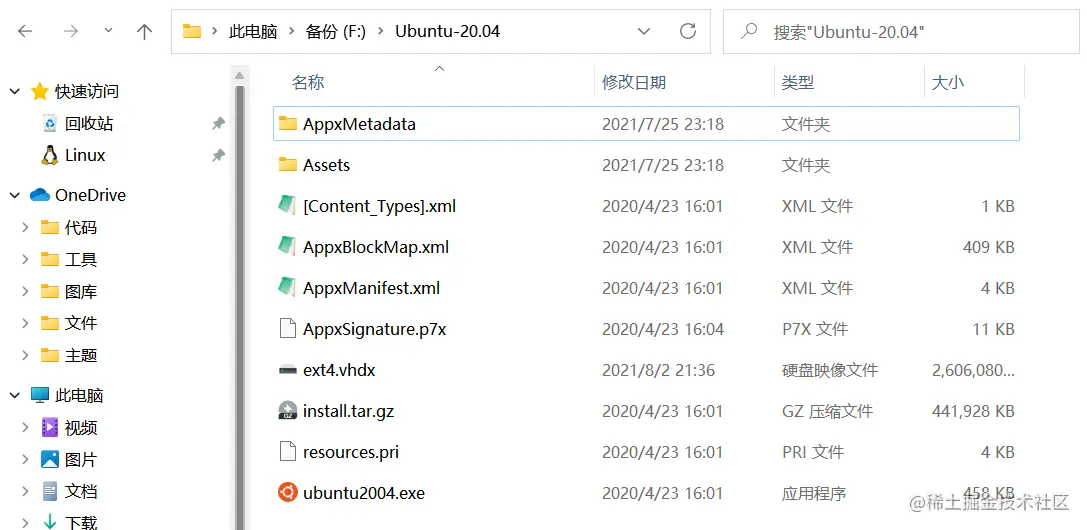Refresh the current folder

tap(688, 31)
